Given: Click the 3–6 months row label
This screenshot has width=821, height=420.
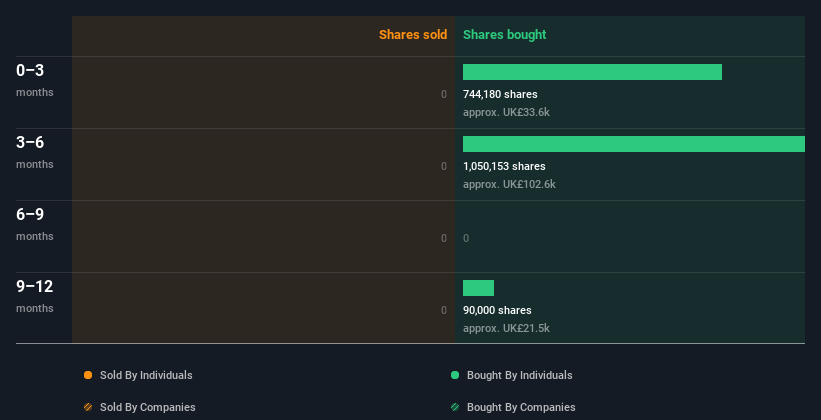Looking at the screenshot, I should 35,152.
